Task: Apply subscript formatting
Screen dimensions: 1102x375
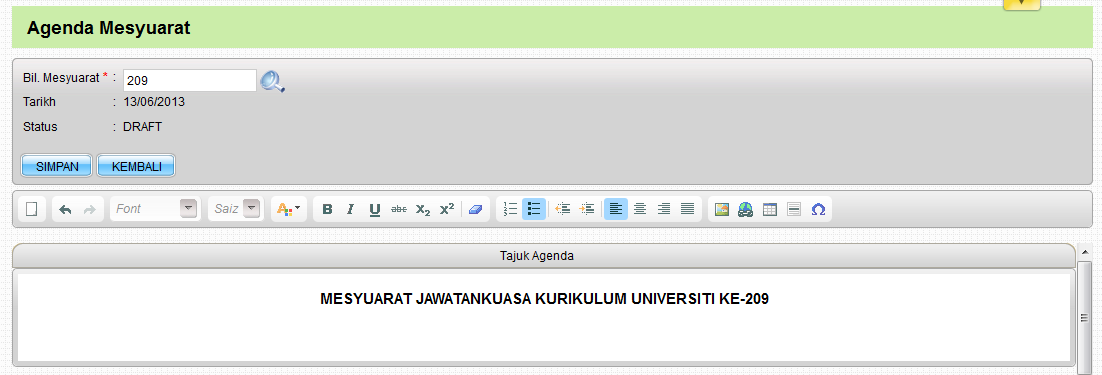Action: click(422, 209)
